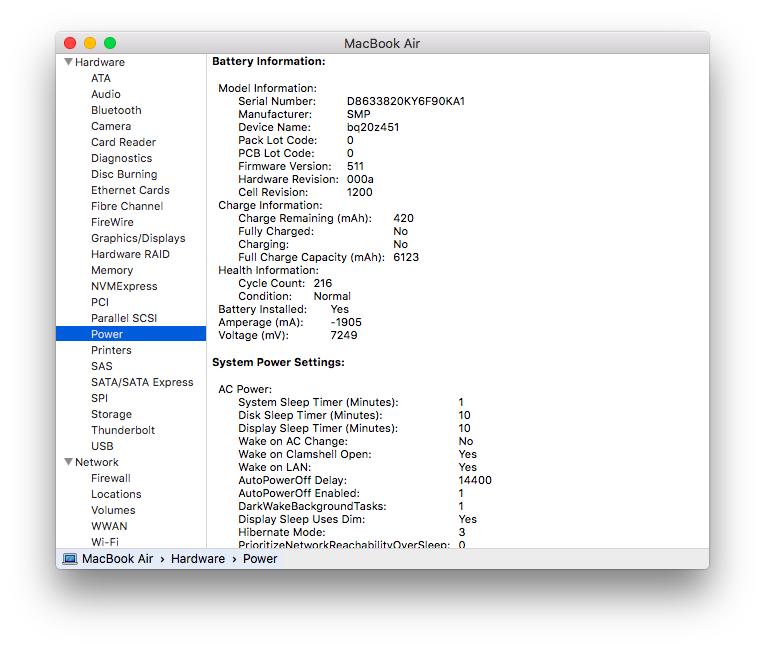This screenshot has height=649, width=765.
Task: Select ATA in the sidebar
Action: [x=101, y=78]
